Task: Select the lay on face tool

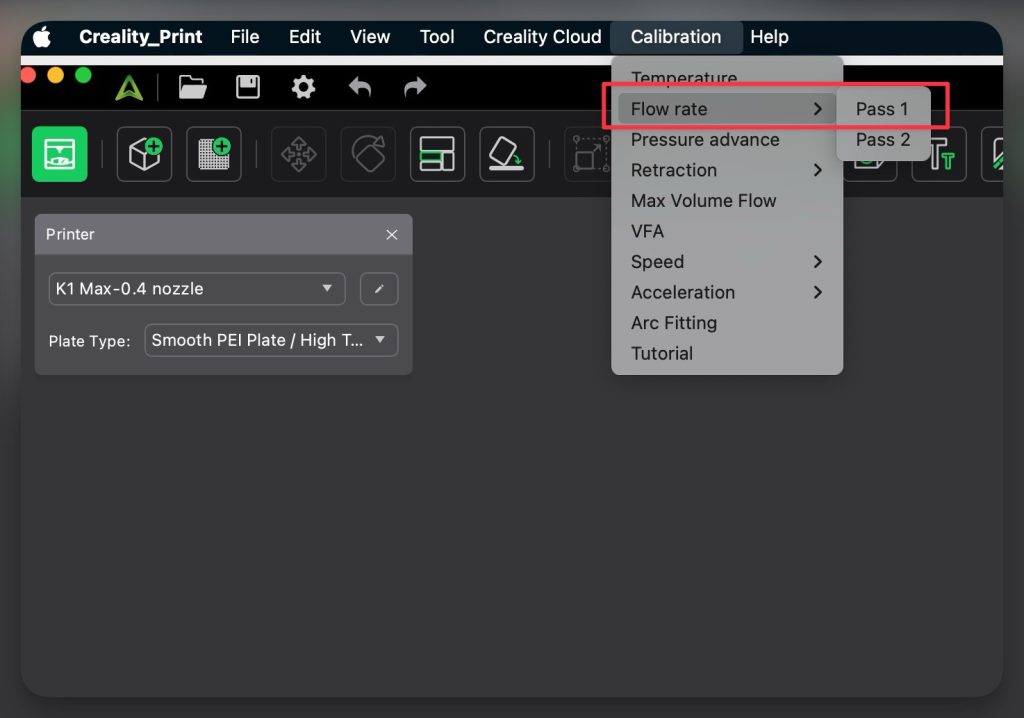Action: [506, 154]
